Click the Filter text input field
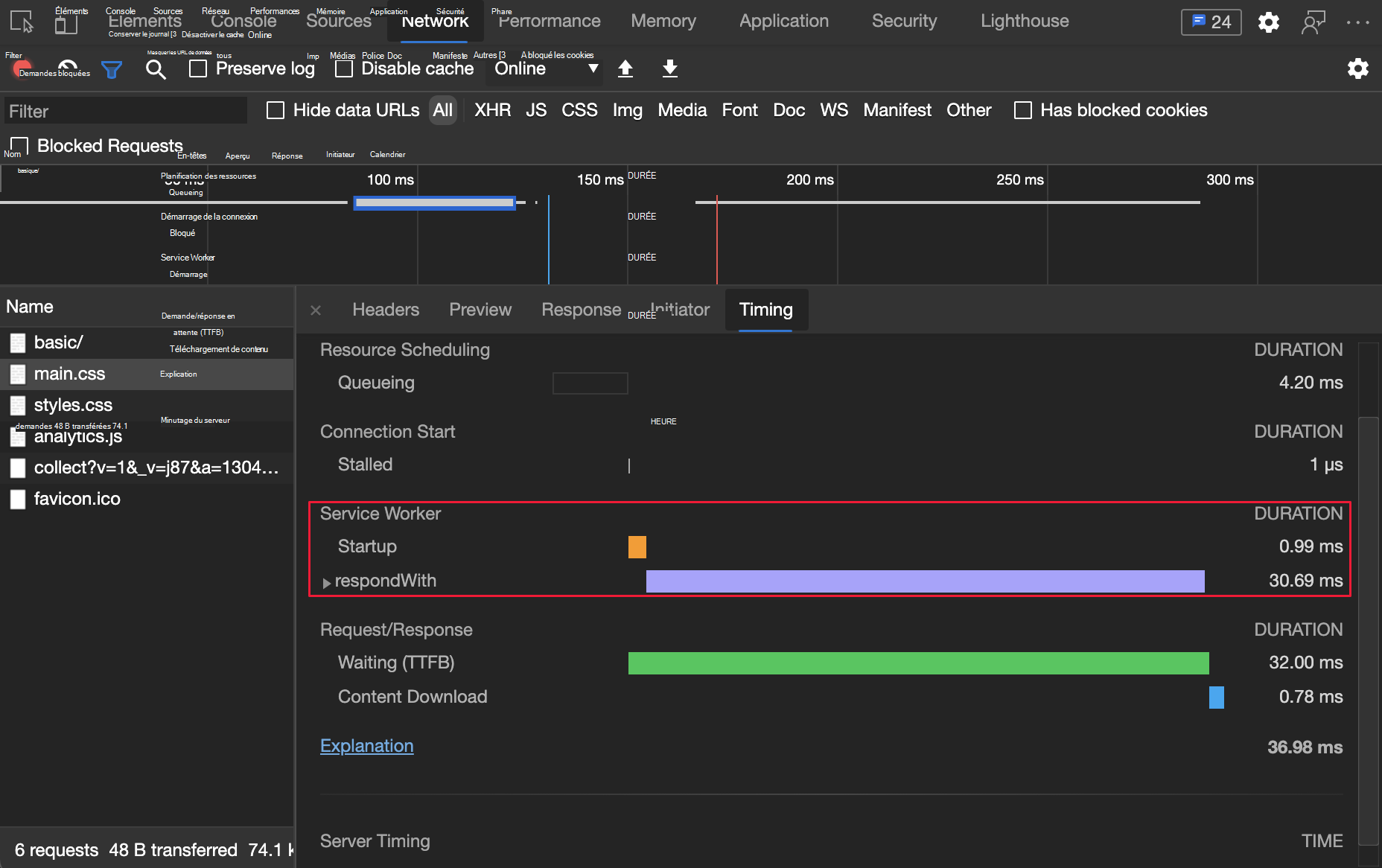 tap(125, 112)
